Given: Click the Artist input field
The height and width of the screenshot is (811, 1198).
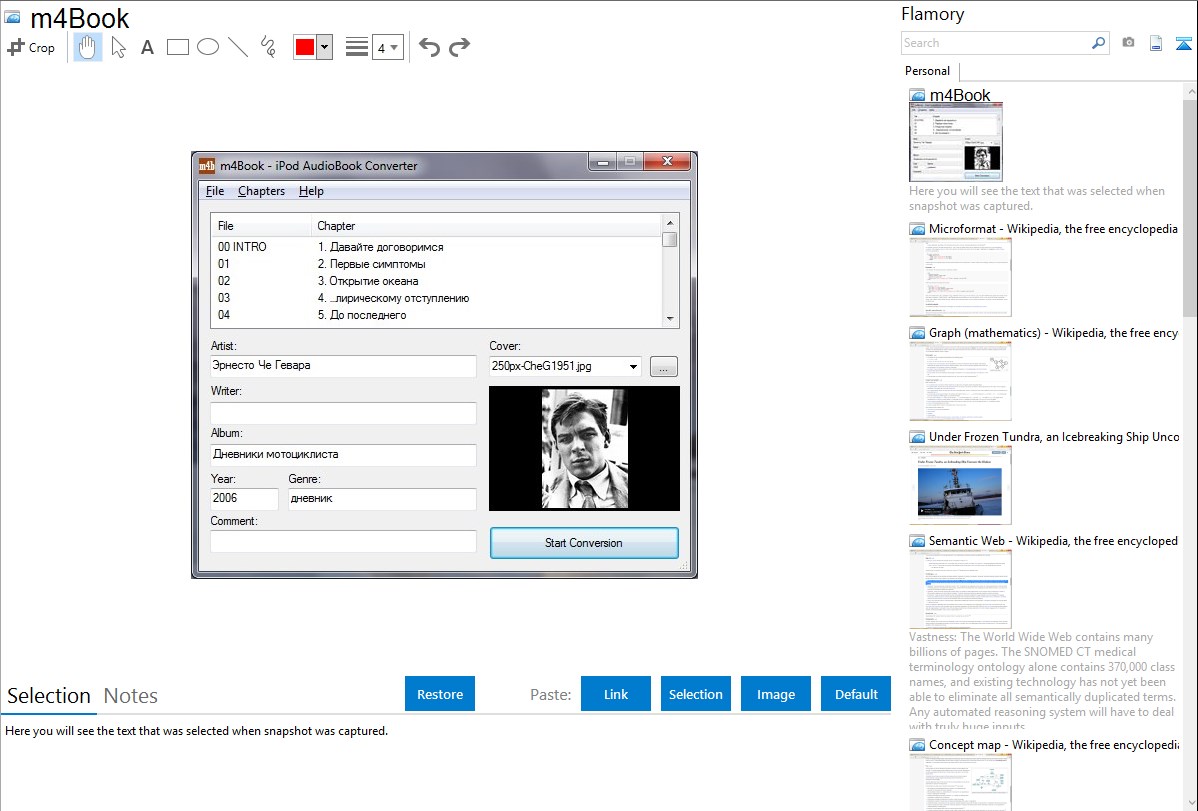Looking at the screenshot, I should point(344,366).
